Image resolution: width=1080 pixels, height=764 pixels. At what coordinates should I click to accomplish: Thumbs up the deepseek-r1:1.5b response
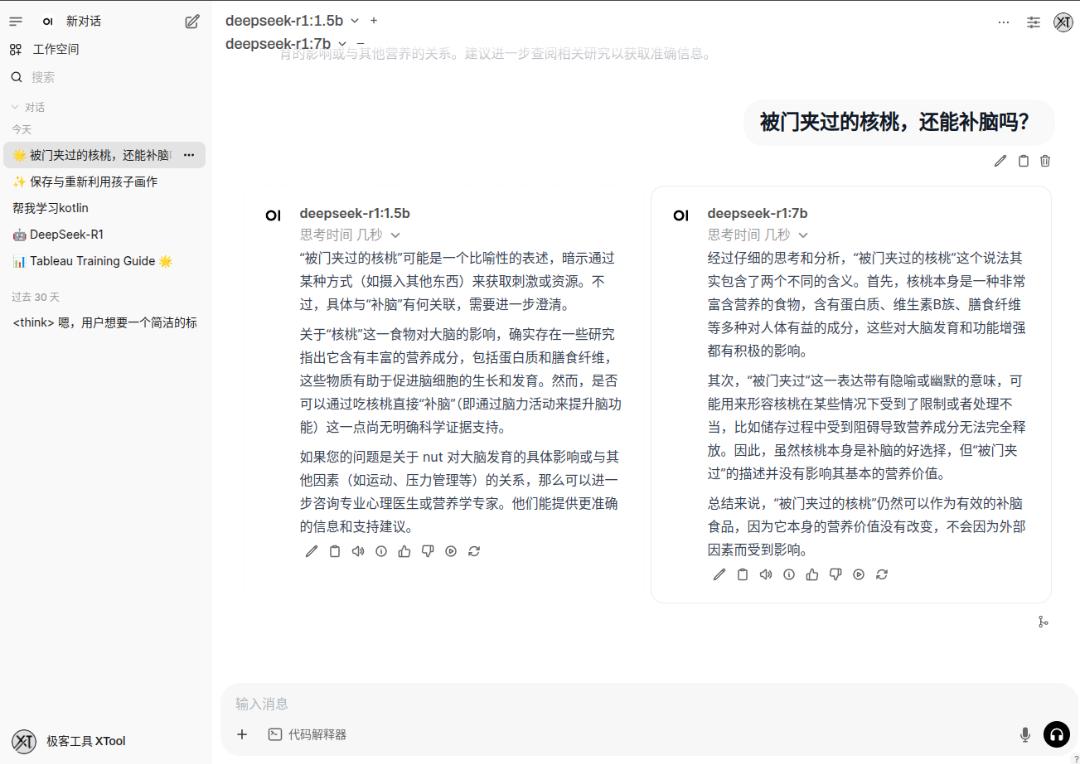[404, 551]
